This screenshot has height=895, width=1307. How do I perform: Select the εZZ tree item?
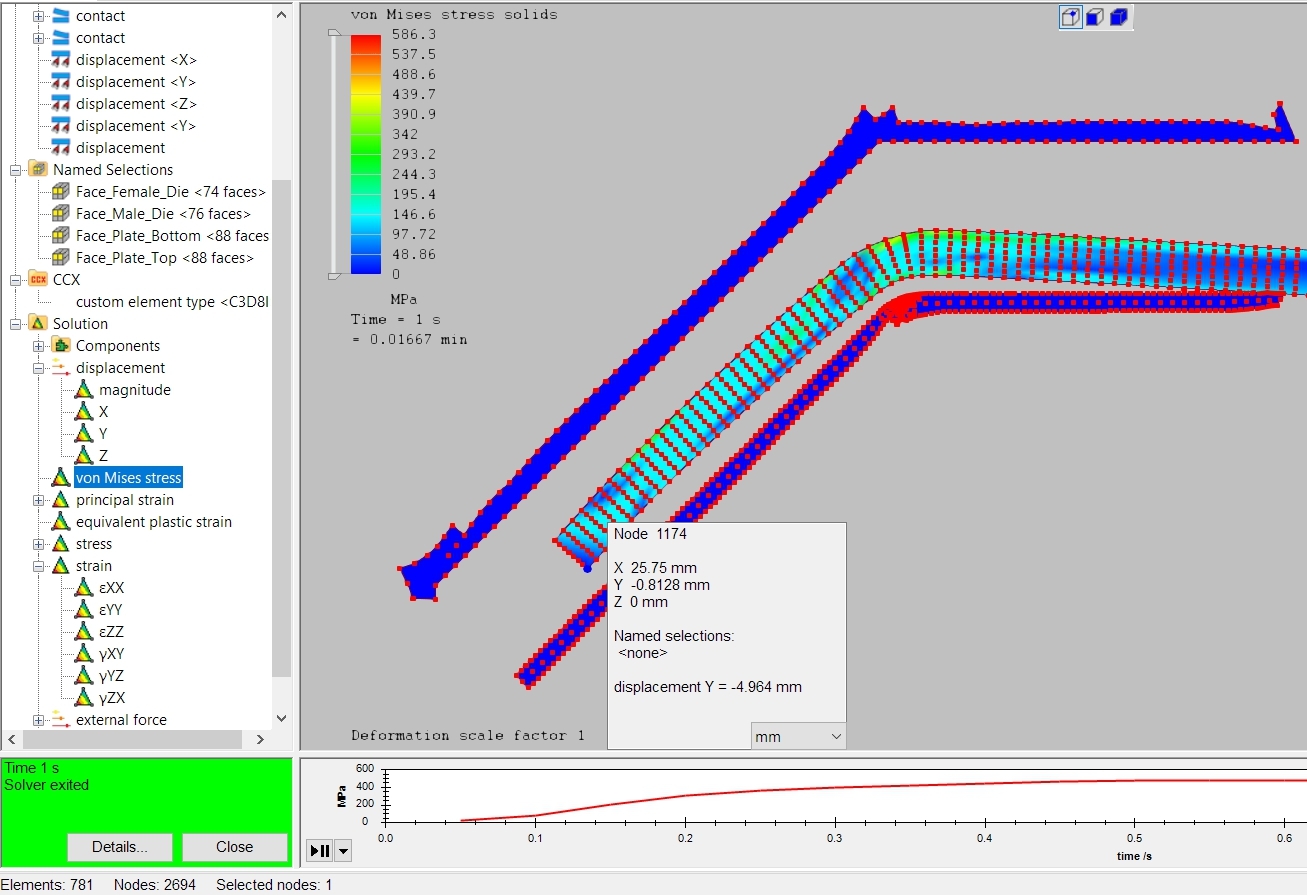pos(111,632)
